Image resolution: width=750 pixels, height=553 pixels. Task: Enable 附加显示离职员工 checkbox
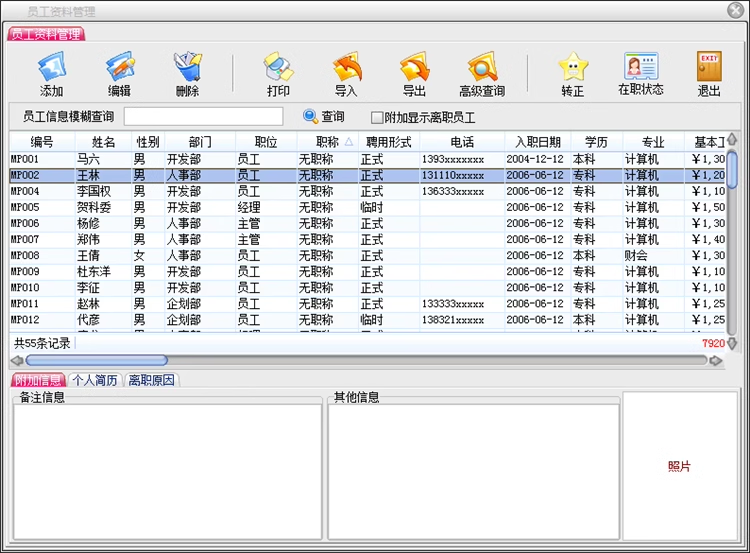pos(377,117)
